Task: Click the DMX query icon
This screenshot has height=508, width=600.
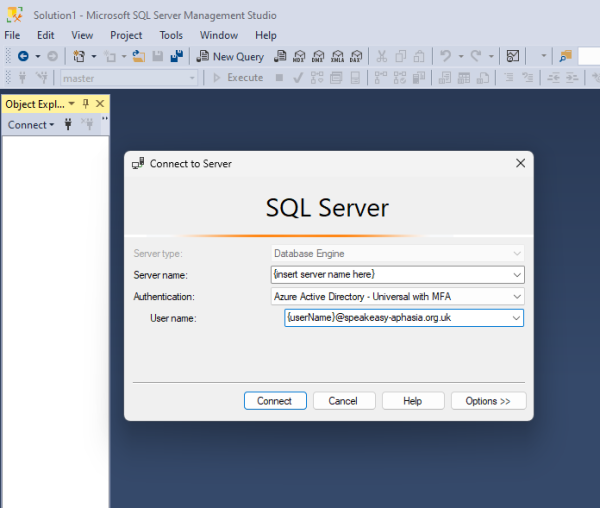Action: pyautogui.click(x=318, y=57)
